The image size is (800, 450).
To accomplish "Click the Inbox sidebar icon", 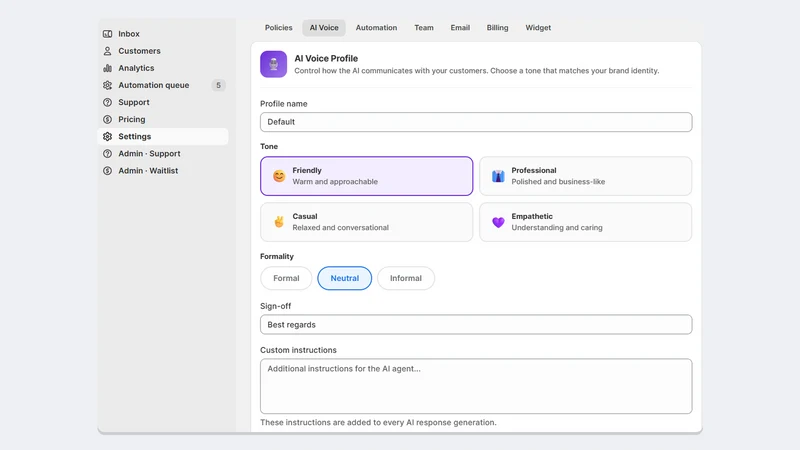I will (x=107, y=34).
